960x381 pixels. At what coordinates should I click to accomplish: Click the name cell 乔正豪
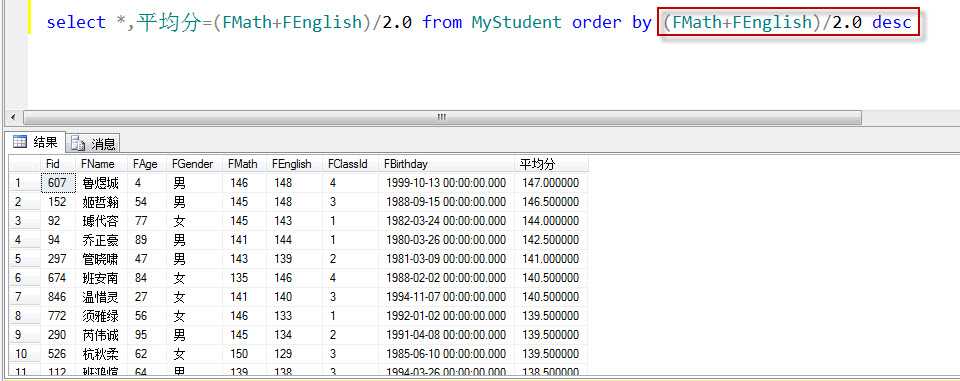click(x=102, y=240)
